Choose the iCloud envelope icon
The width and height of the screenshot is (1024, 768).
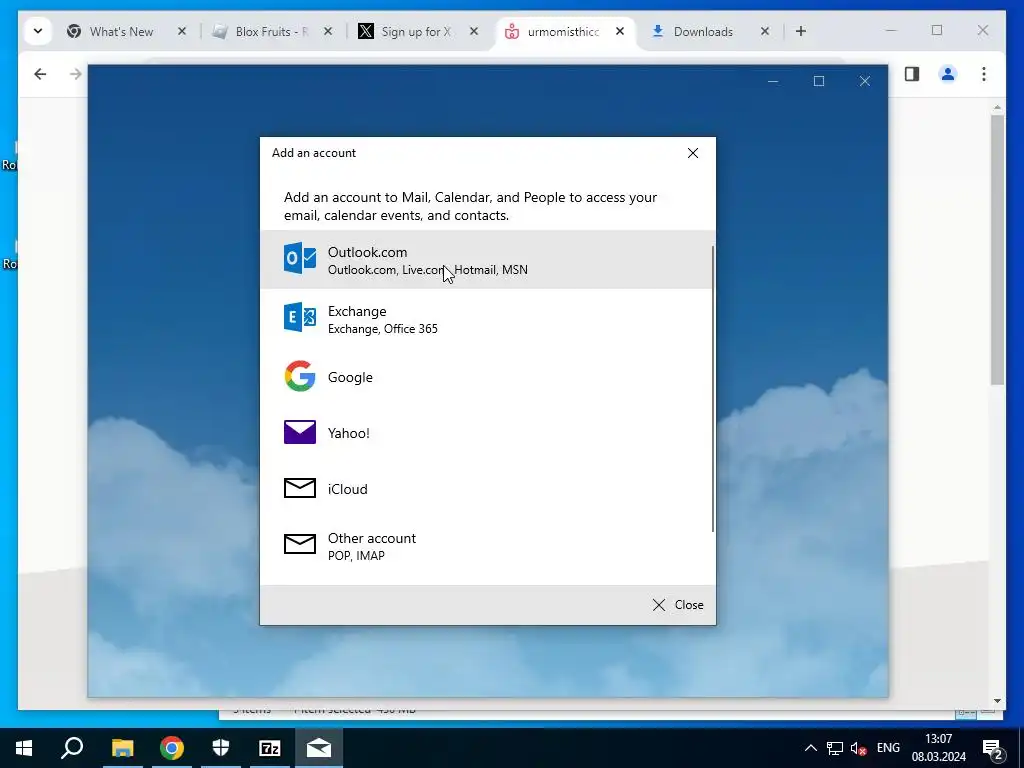click(300, 488)
